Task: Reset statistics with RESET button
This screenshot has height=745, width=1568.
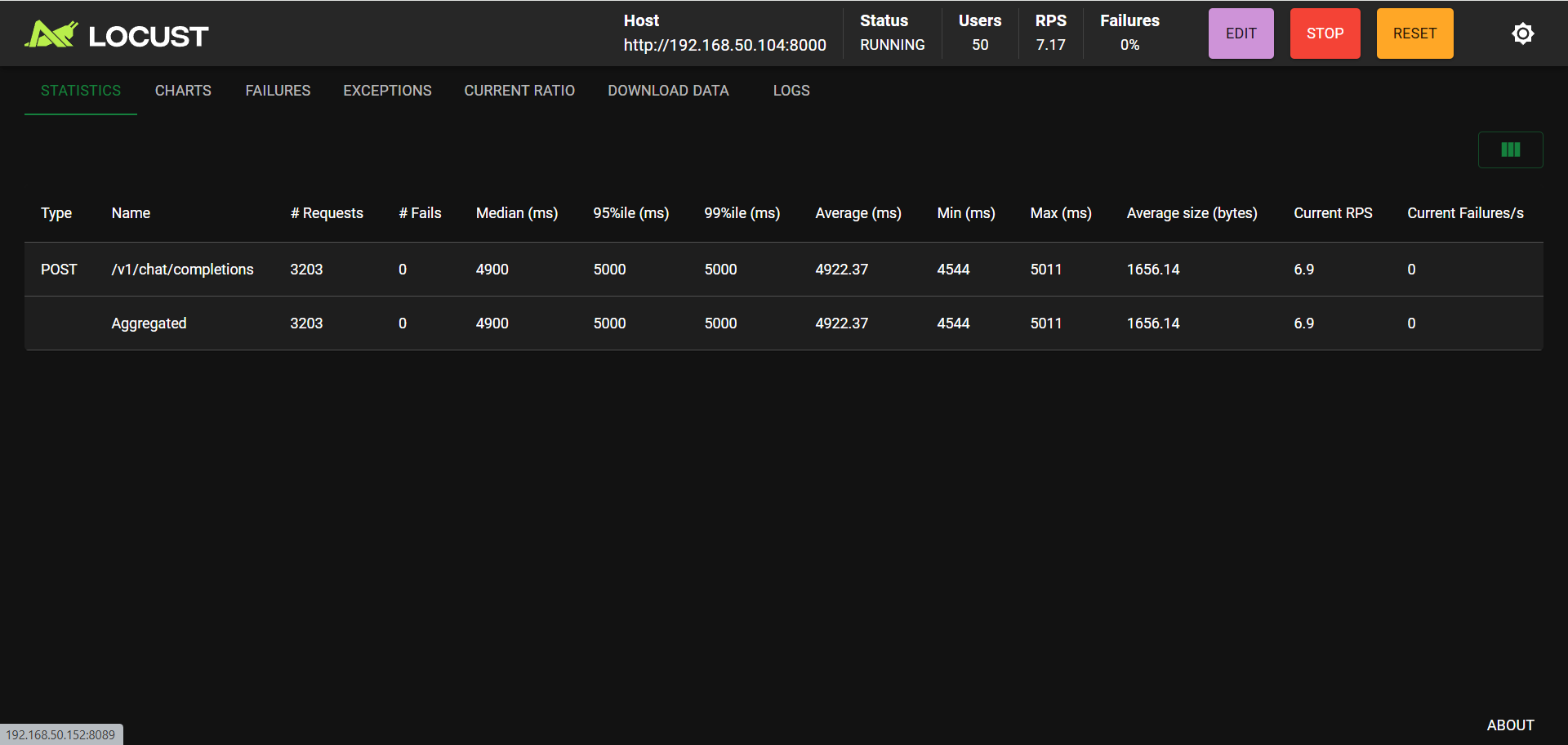Action: click(1414, 33)
